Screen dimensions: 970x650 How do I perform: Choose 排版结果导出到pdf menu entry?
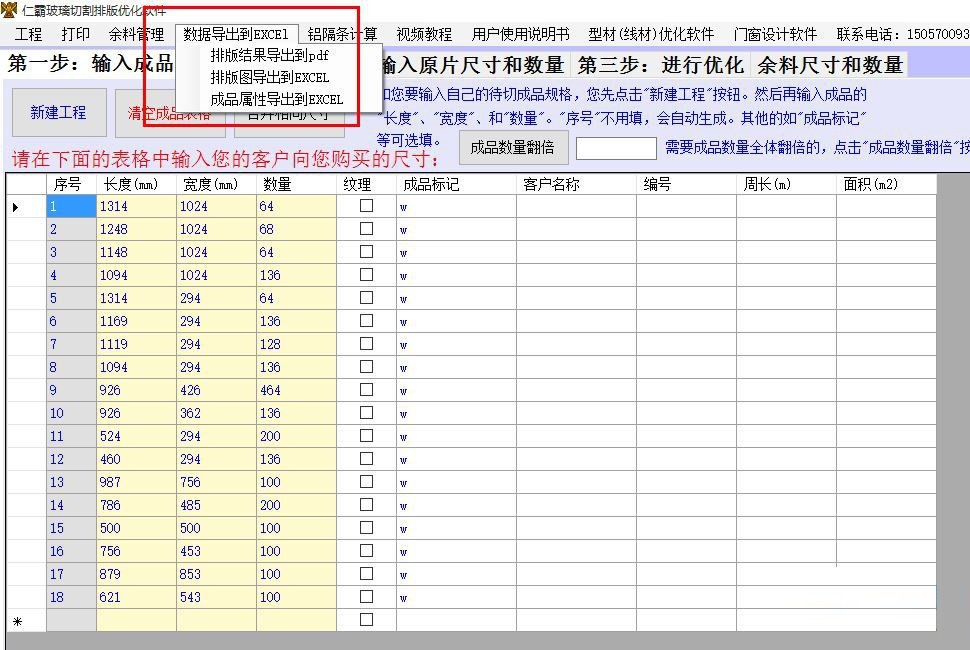[x=269, y=56]
